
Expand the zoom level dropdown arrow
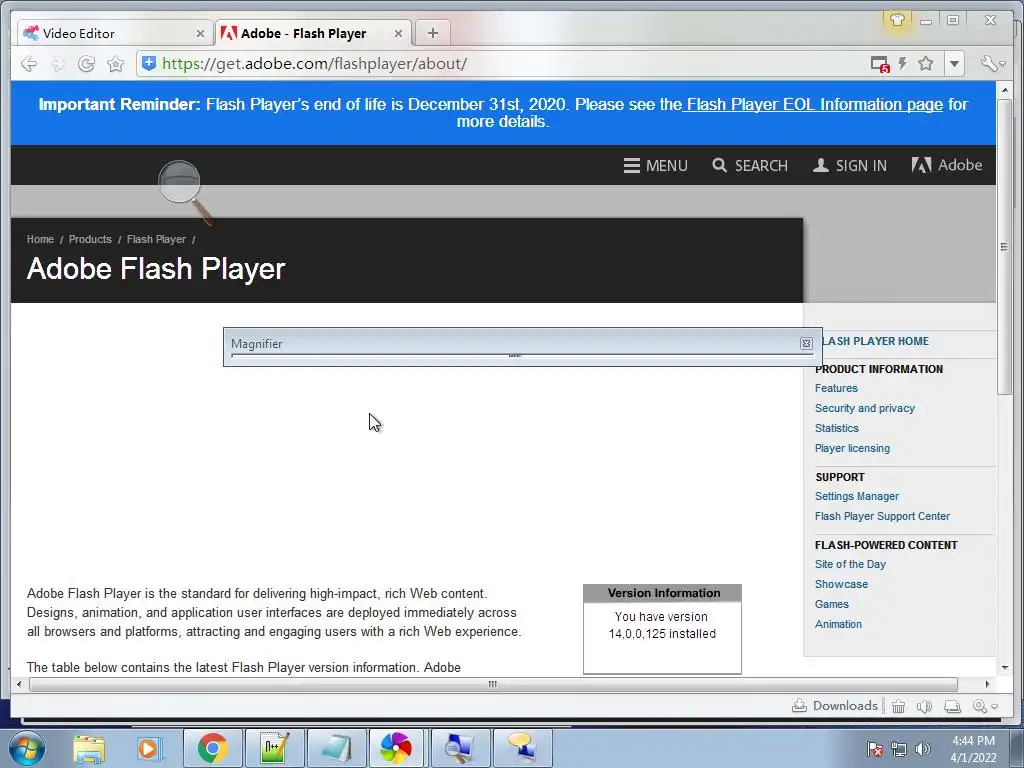994,707
